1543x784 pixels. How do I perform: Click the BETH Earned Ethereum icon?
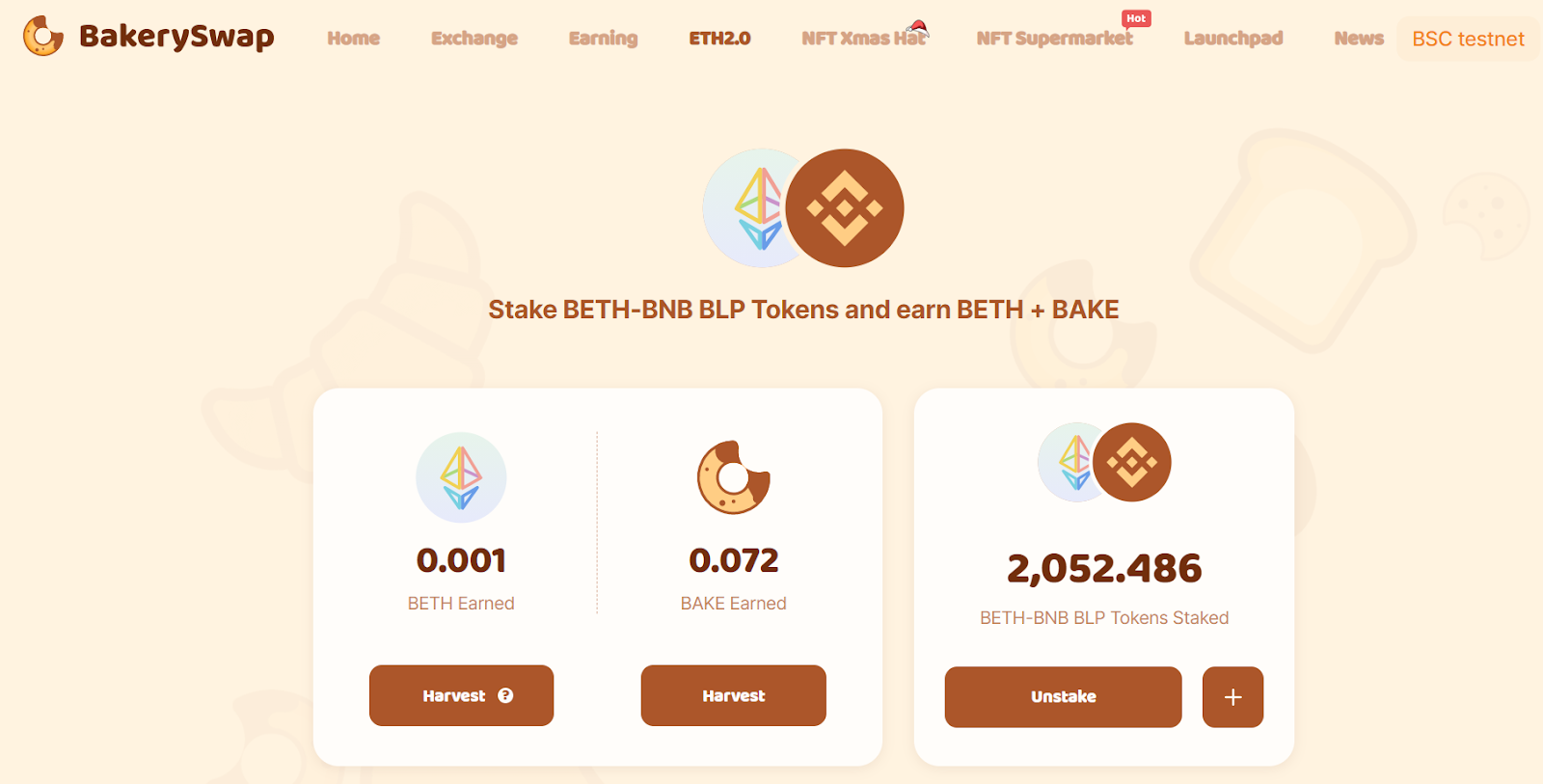point(461,477)
